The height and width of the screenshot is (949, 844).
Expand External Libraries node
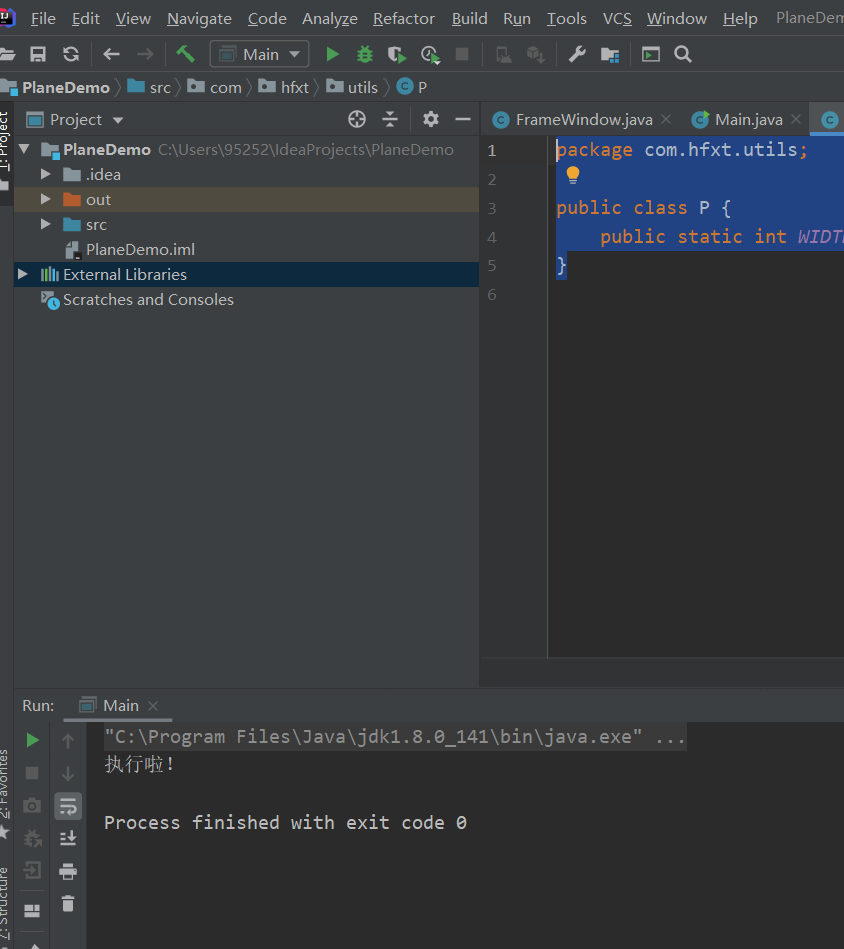click(23, 274)
